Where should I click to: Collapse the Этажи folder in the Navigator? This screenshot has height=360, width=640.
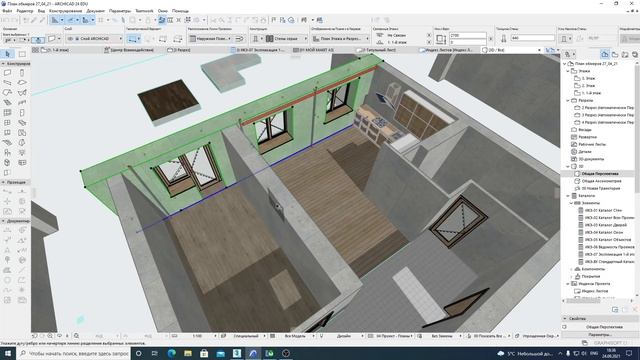[568, 71]
